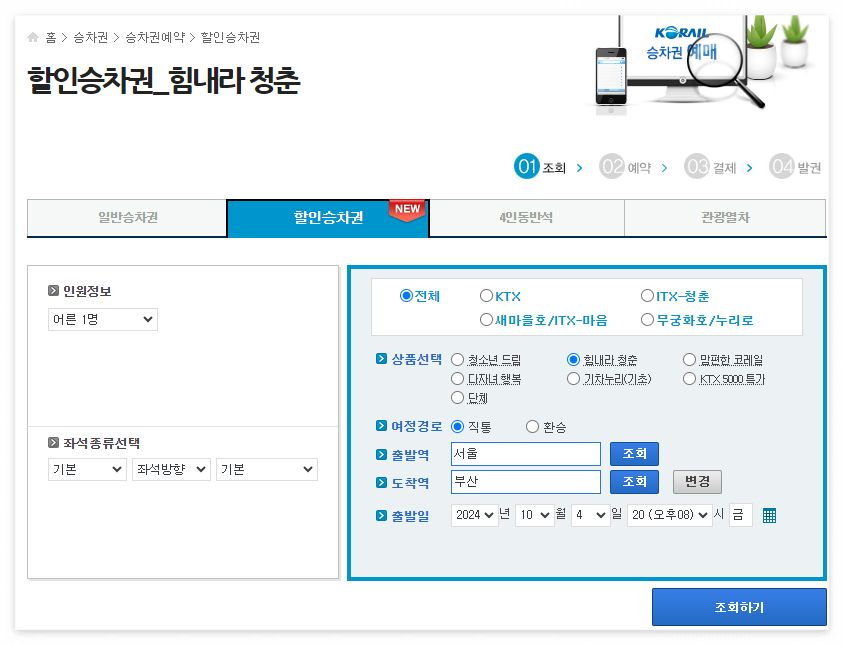
Task: Open the 어른 1명 passenger dropdown
Action: (103, 318)
